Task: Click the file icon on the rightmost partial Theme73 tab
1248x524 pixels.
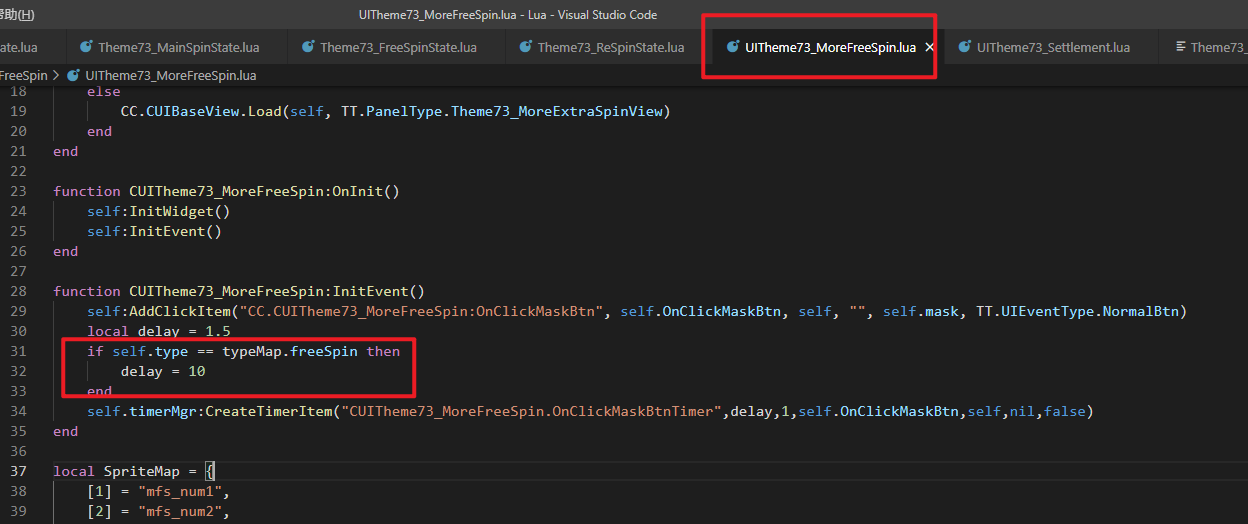Action: point(1180,47)
